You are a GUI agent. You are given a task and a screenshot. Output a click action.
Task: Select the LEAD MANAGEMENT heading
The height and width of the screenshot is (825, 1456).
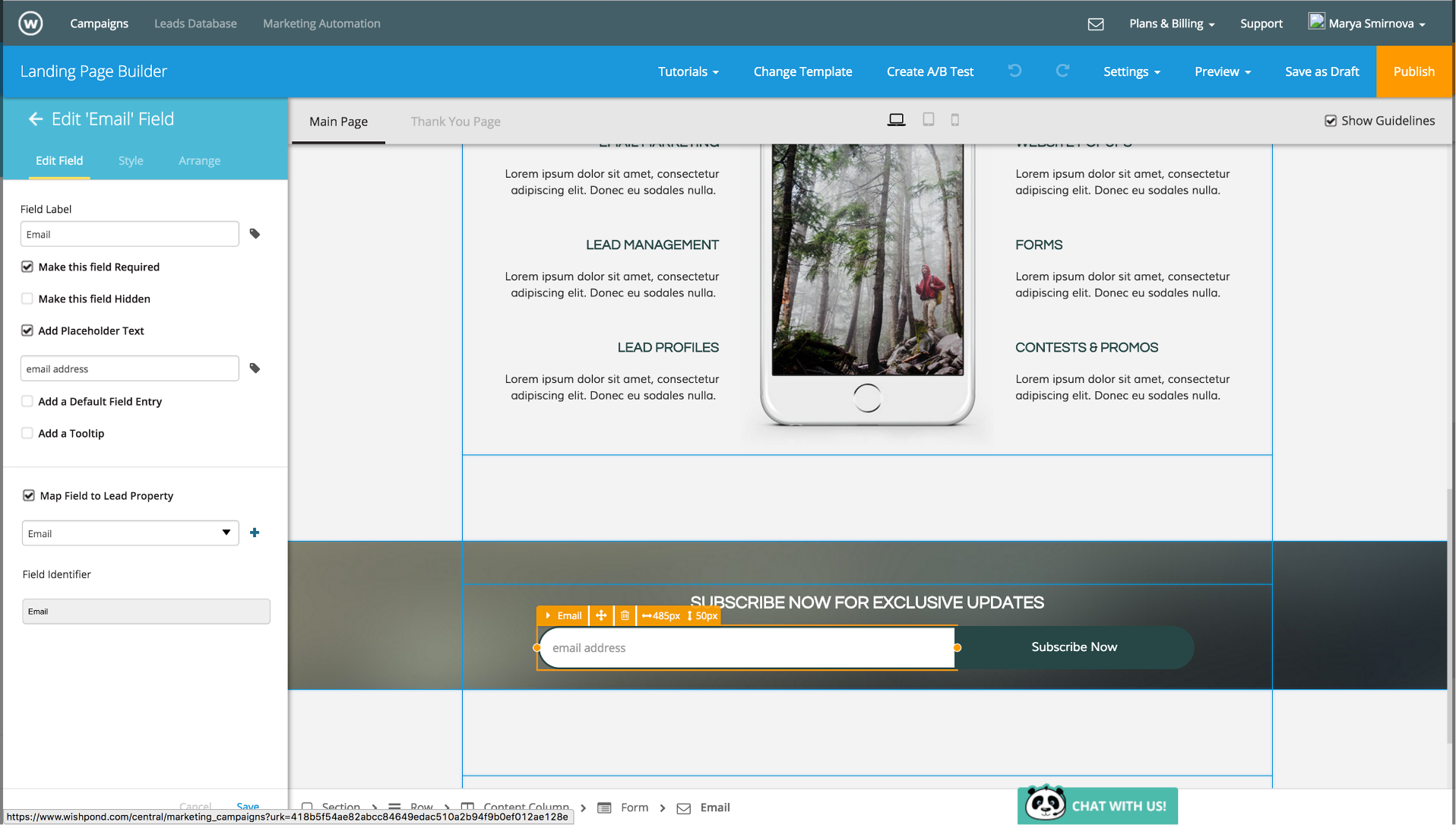pos(652,245)
